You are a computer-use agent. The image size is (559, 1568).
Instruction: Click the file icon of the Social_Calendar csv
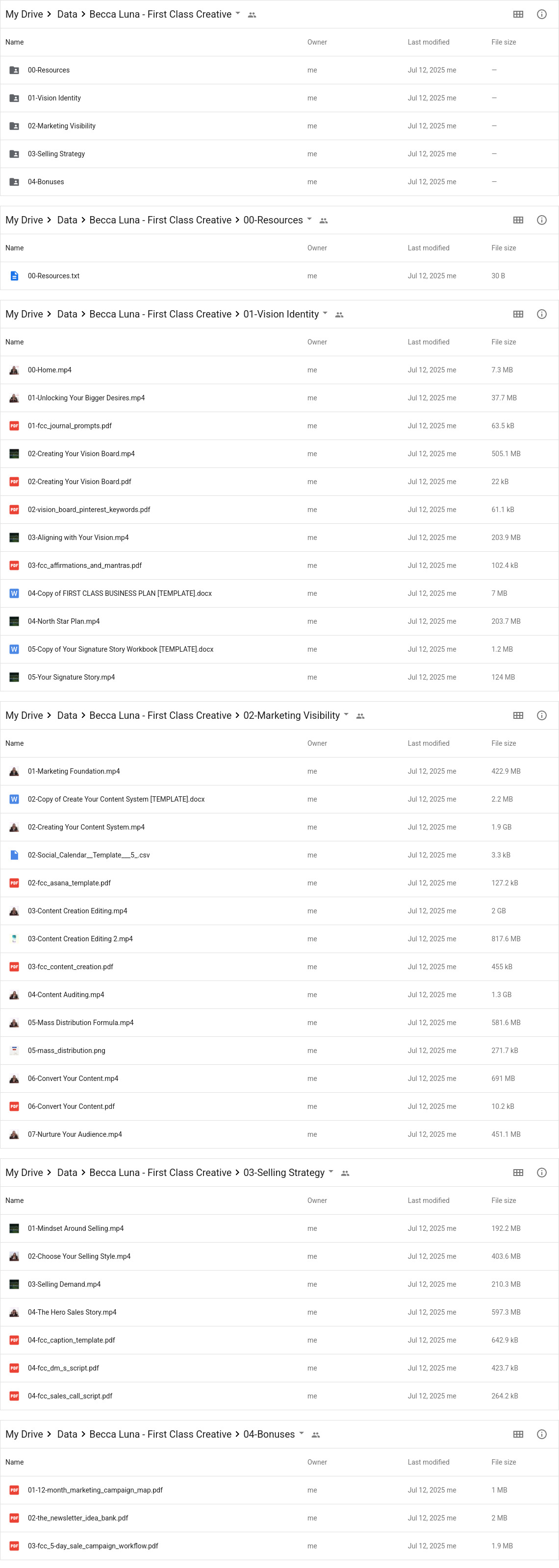pos(14,855)
